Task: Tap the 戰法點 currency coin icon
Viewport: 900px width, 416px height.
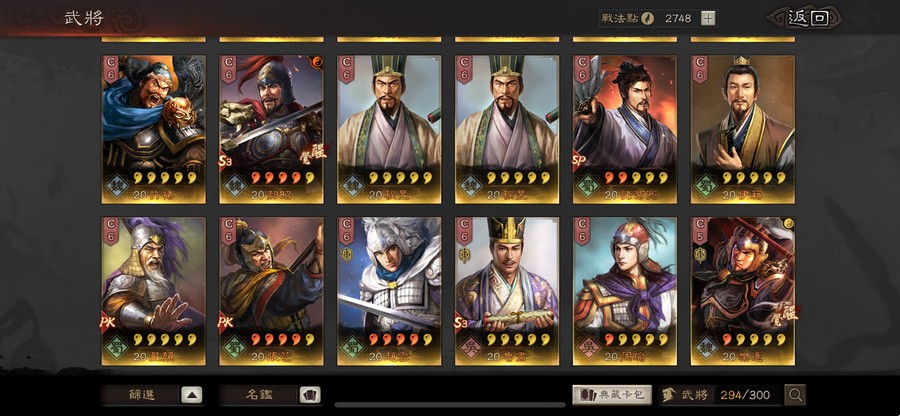Action: pos(647,18)
